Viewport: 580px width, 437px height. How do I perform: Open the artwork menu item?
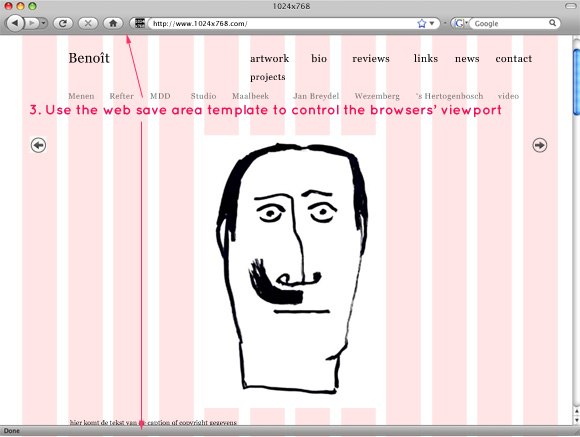(x=269, y=58)
